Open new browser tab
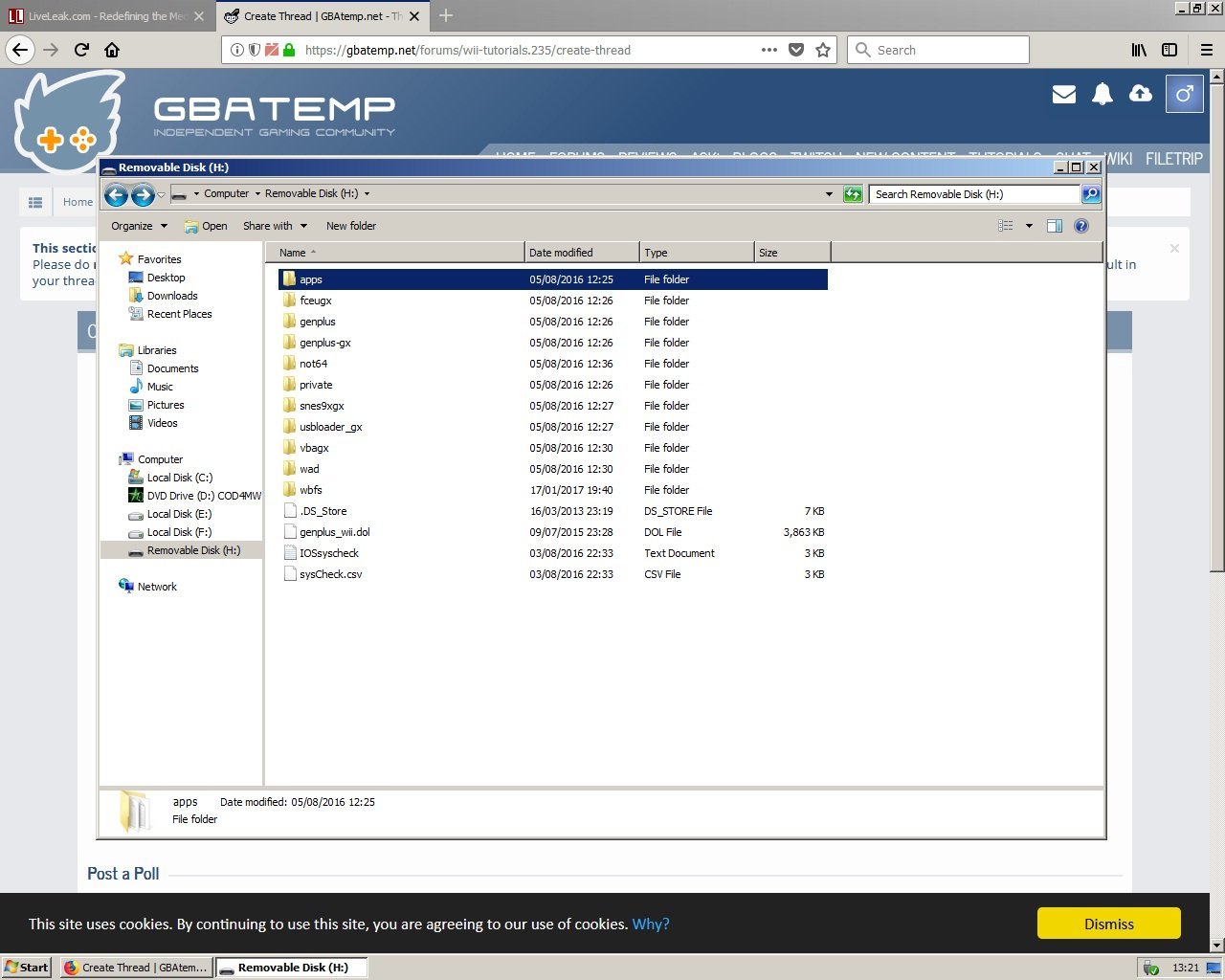 446,15
